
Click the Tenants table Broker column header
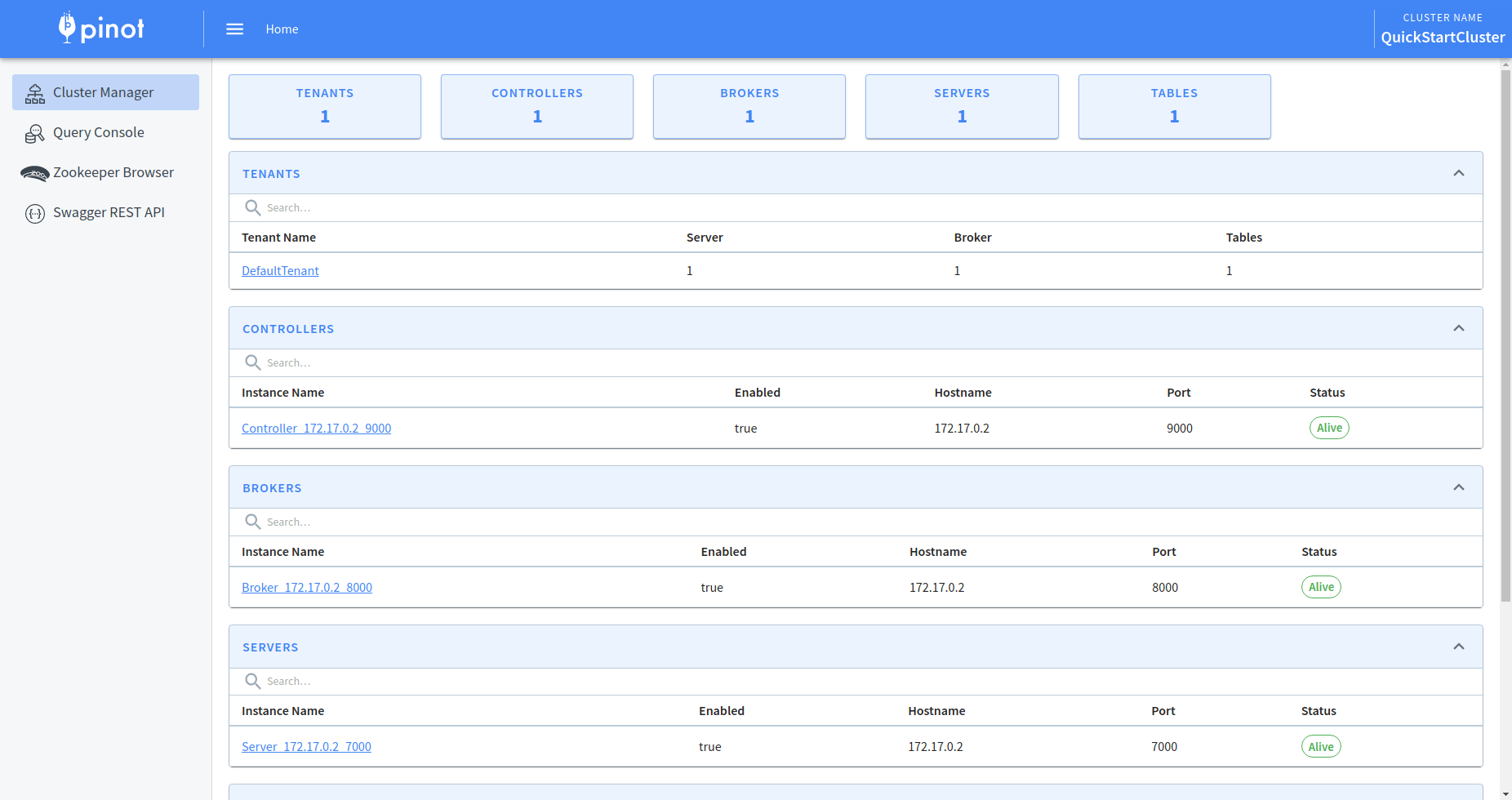click(972, 238)
